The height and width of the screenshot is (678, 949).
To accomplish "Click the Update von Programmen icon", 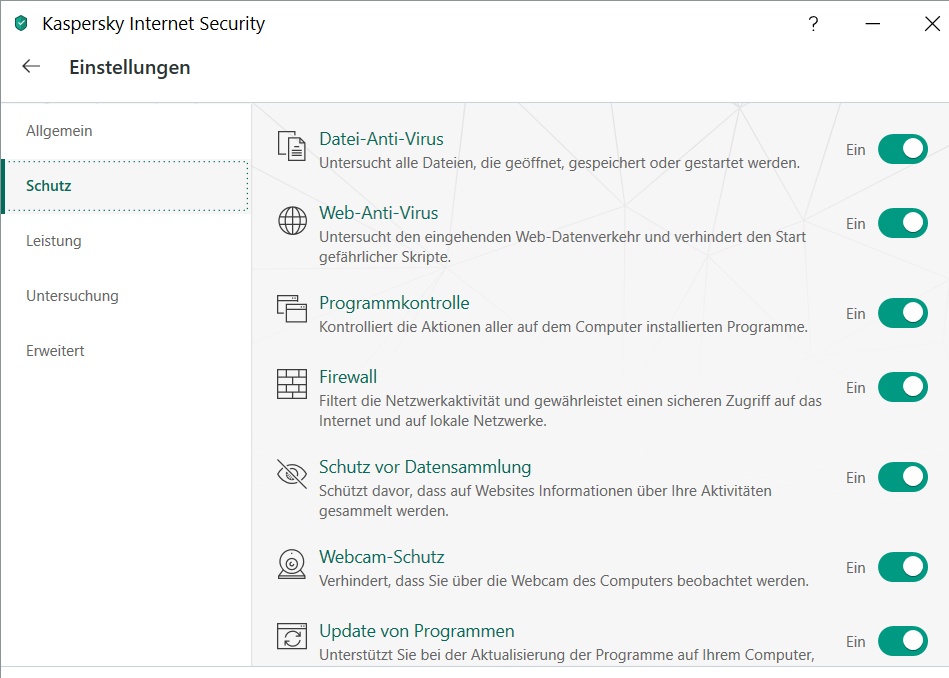I will (292, 638).
